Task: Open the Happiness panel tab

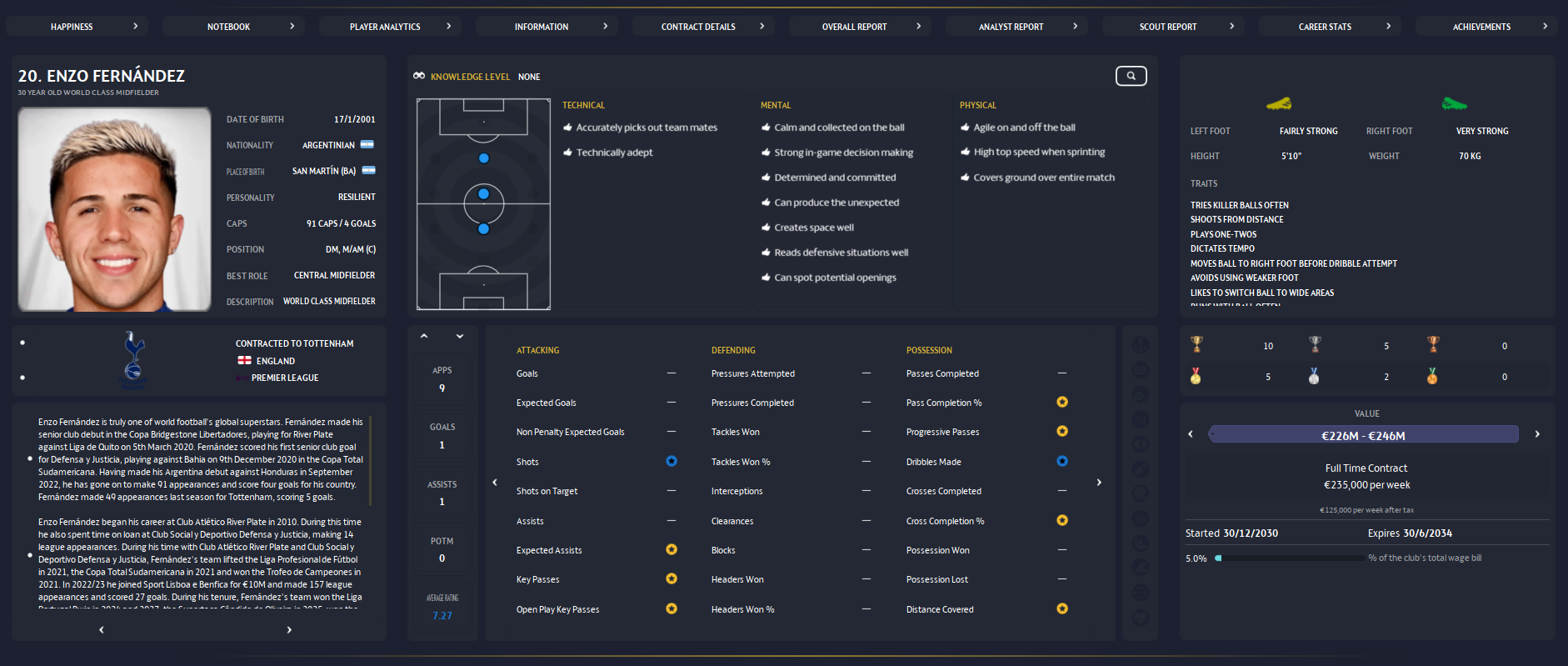Action: point(77,27)
